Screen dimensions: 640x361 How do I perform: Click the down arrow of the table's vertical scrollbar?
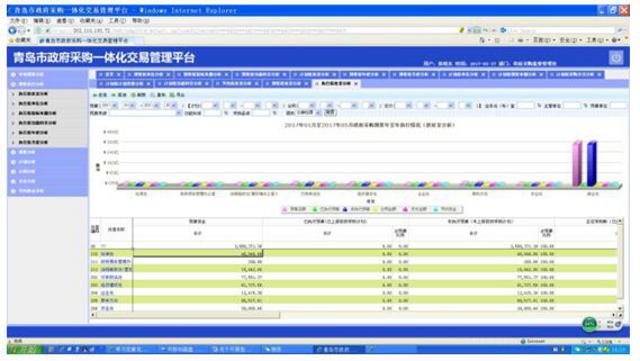[x=620, y=309]
